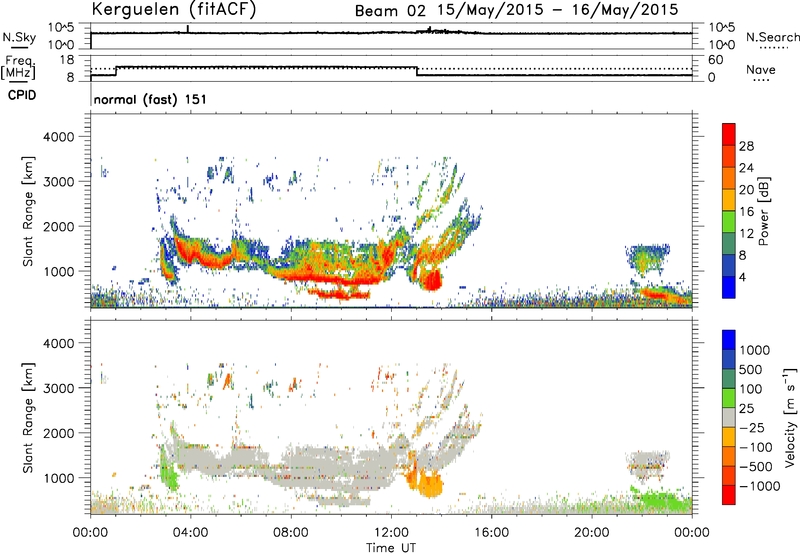The image size is (800, 554).
Task: Click the 'Slant Range [km]' label of velocity panel
Action: point(28,417)
